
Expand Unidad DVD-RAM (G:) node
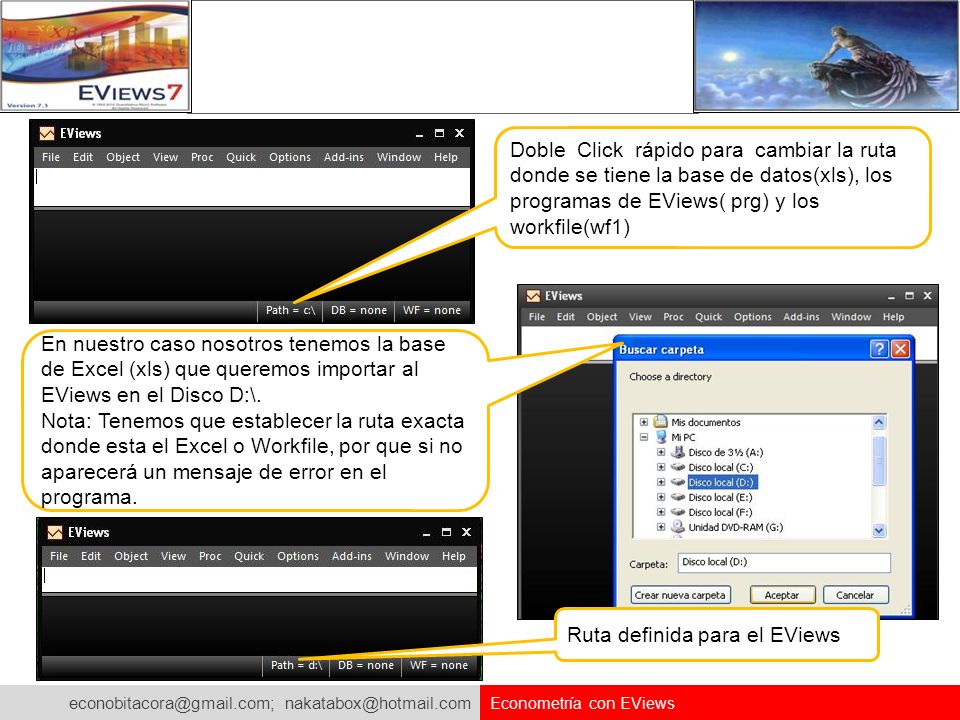661,527
